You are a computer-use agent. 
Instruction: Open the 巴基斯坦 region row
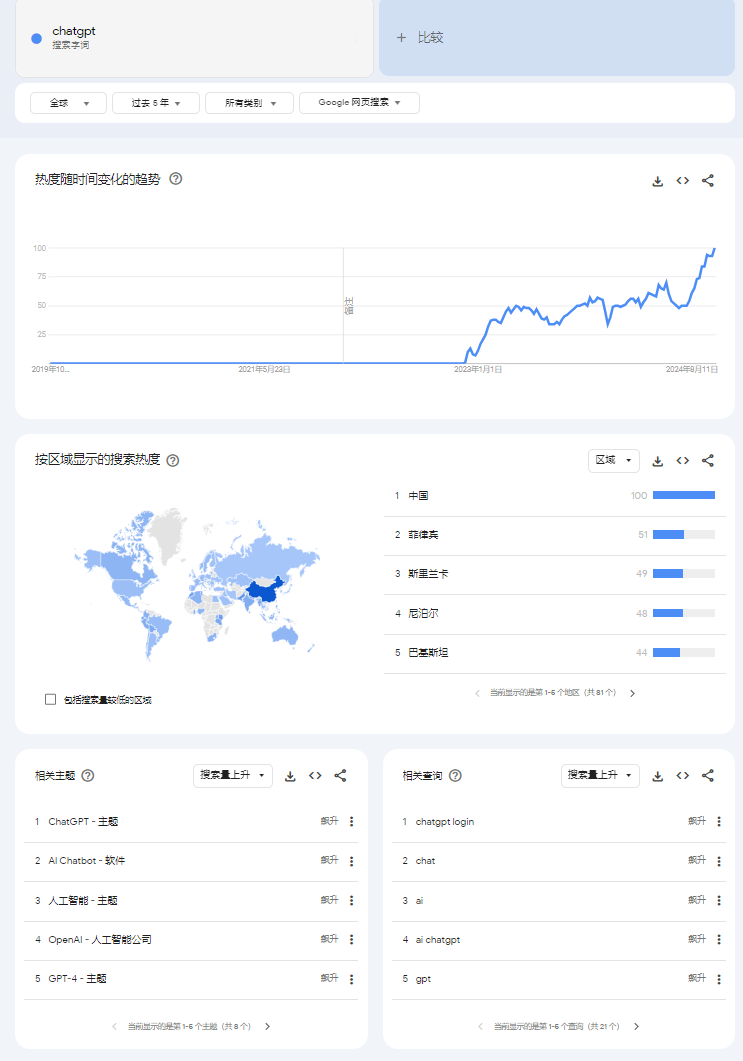click(554, 653)
